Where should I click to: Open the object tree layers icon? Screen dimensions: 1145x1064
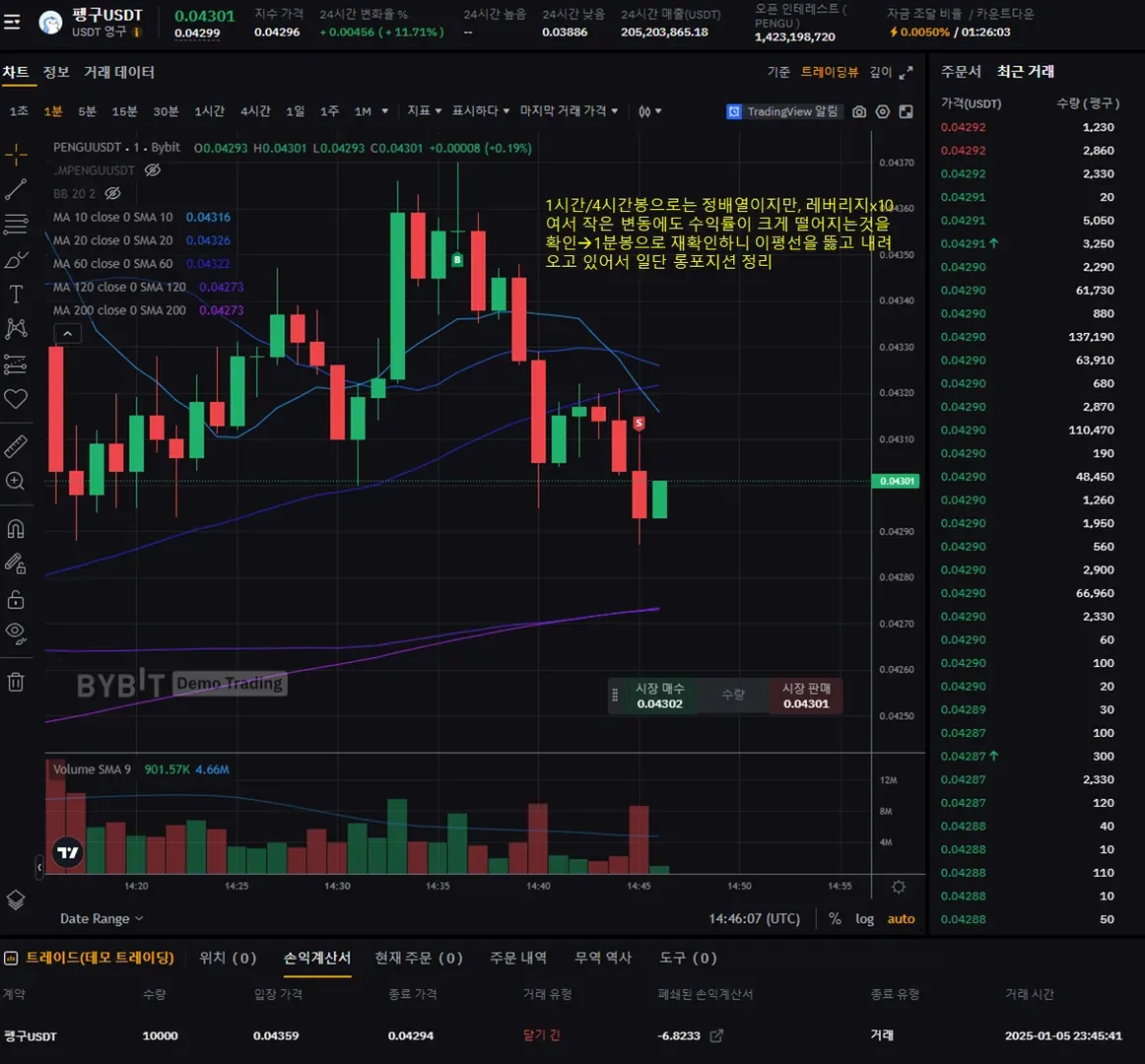16,899
